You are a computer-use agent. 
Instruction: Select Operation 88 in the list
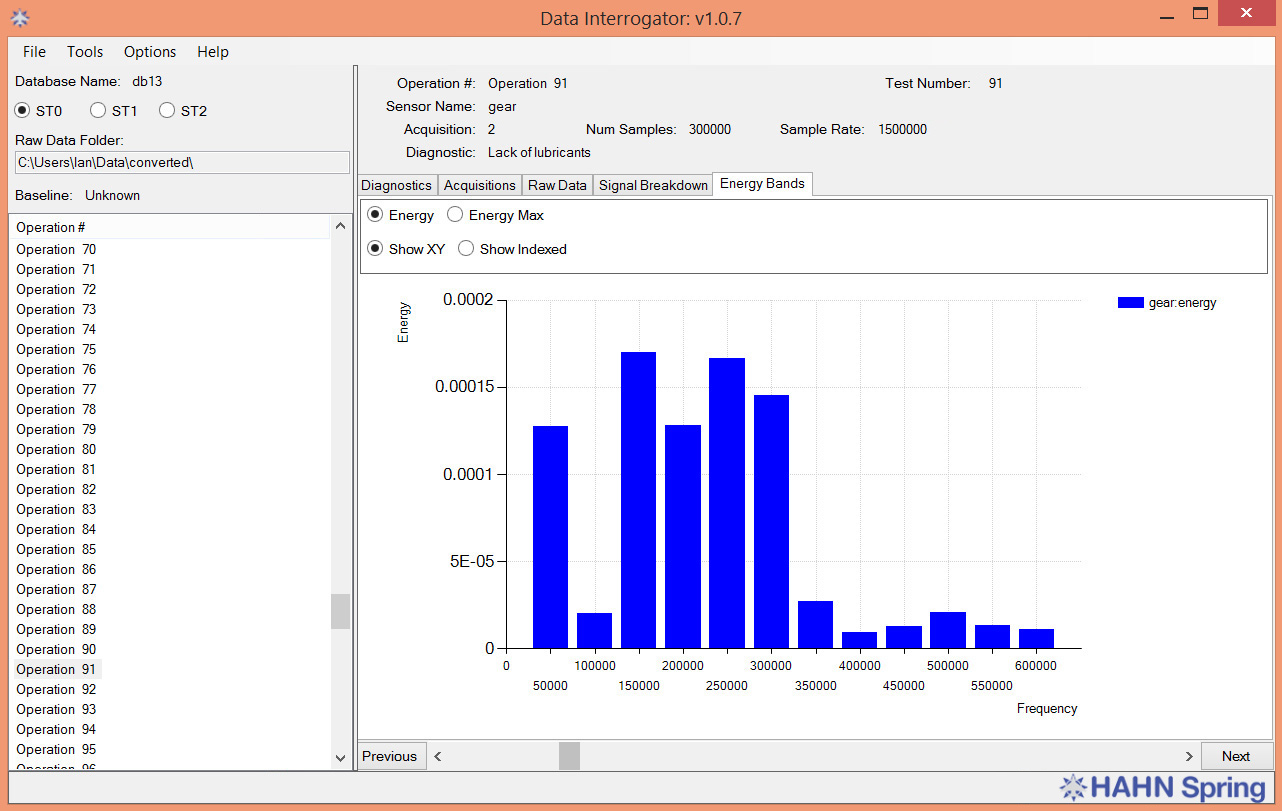tap(56, 609)
